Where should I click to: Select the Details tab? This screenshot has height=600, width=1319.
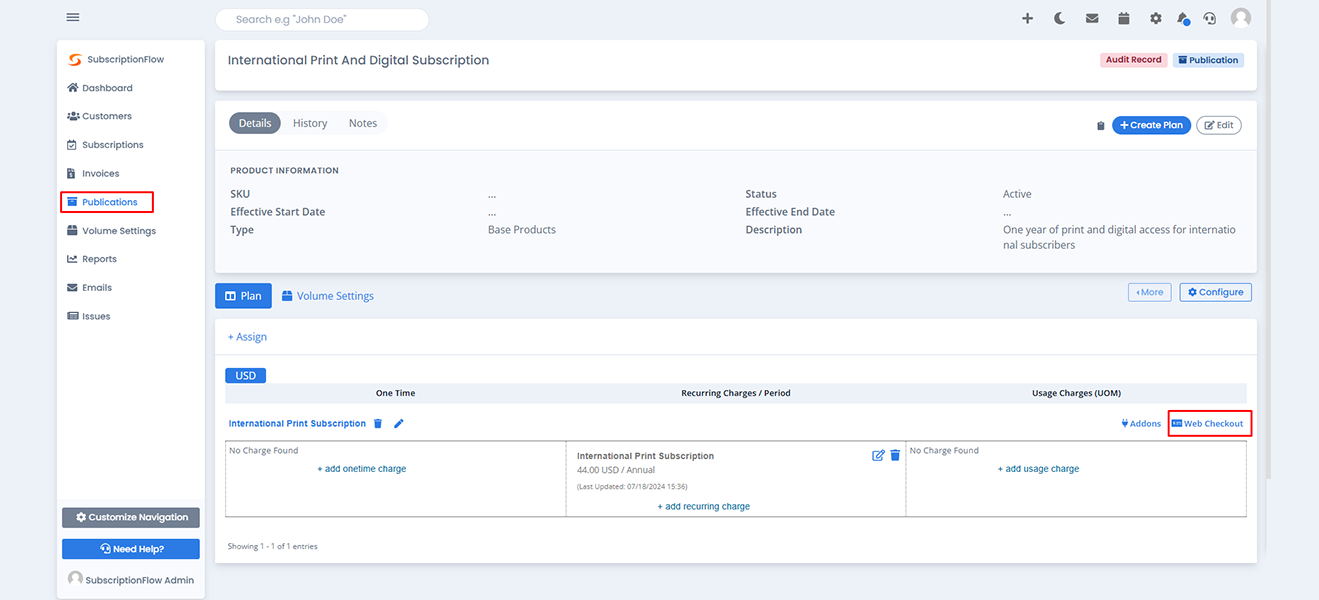click(255, 123)
